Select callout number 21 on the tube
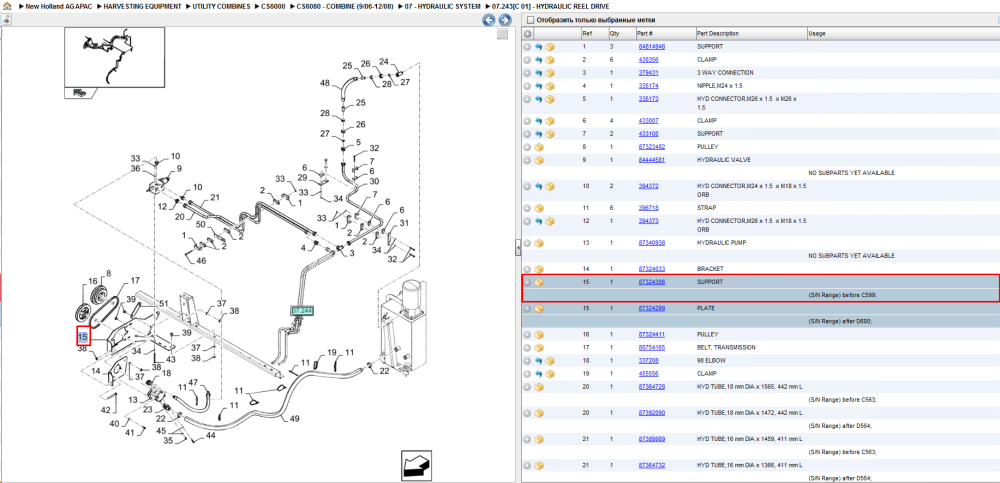The width and height of the screenshot is (1000, 483). [215, 197]
